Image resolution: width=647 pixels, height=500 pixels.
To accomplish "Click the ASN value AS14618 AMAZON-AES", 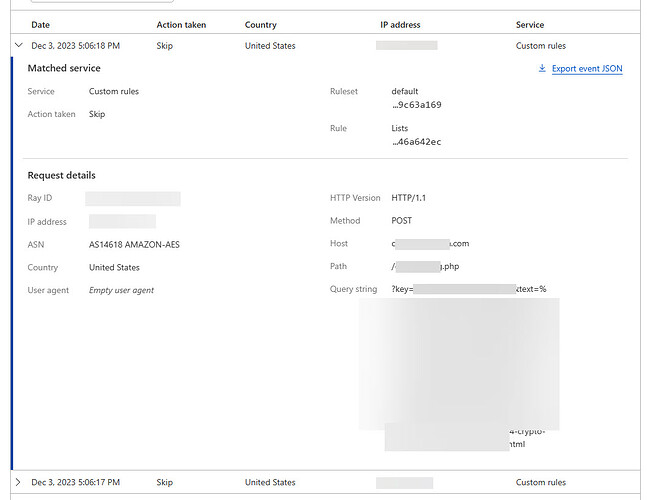I will coord(134,245).
